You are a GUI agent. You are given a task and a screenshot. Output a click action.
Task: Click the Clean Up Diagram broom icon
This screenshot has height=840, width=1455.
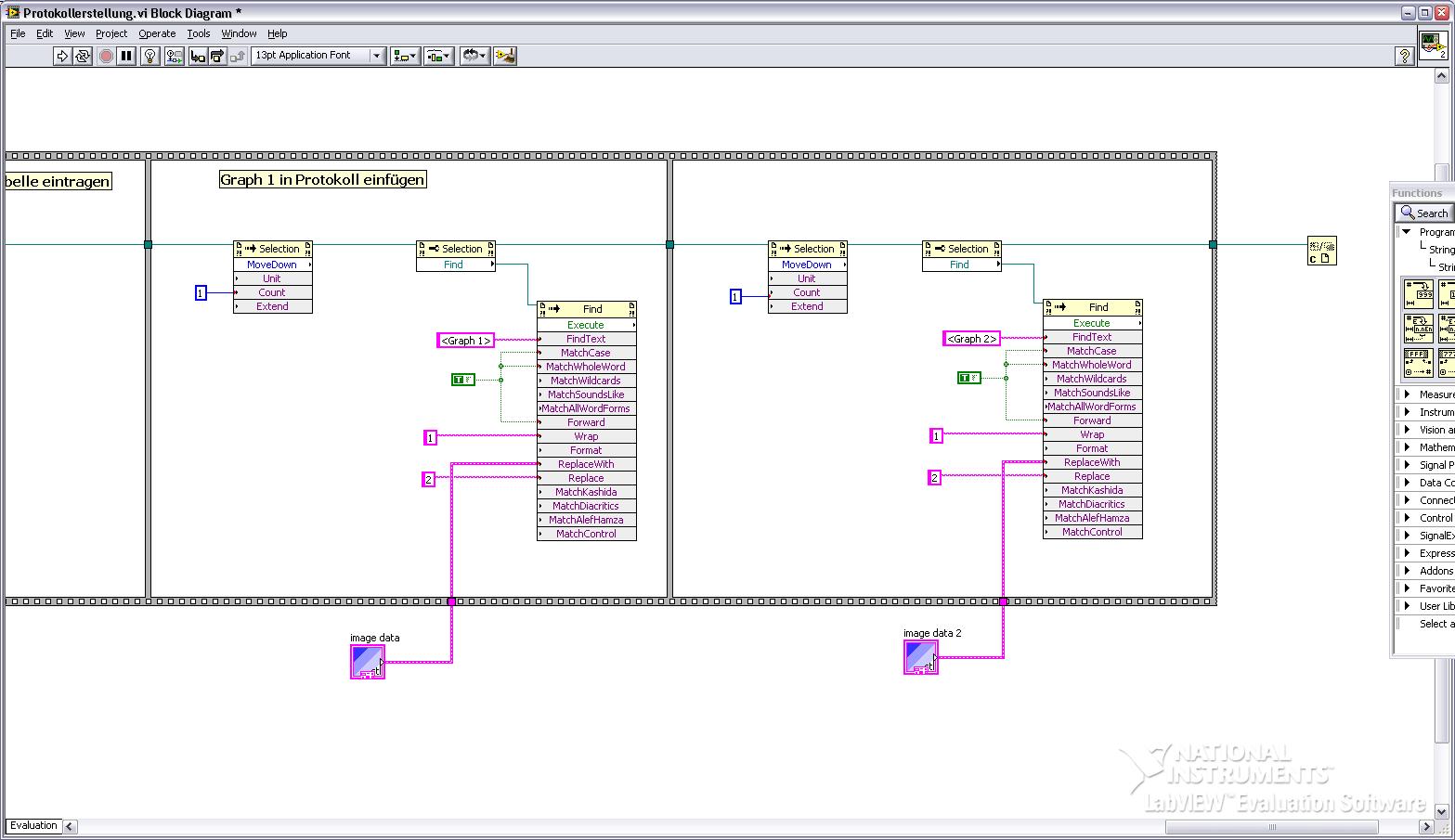(x=504, y=56)
